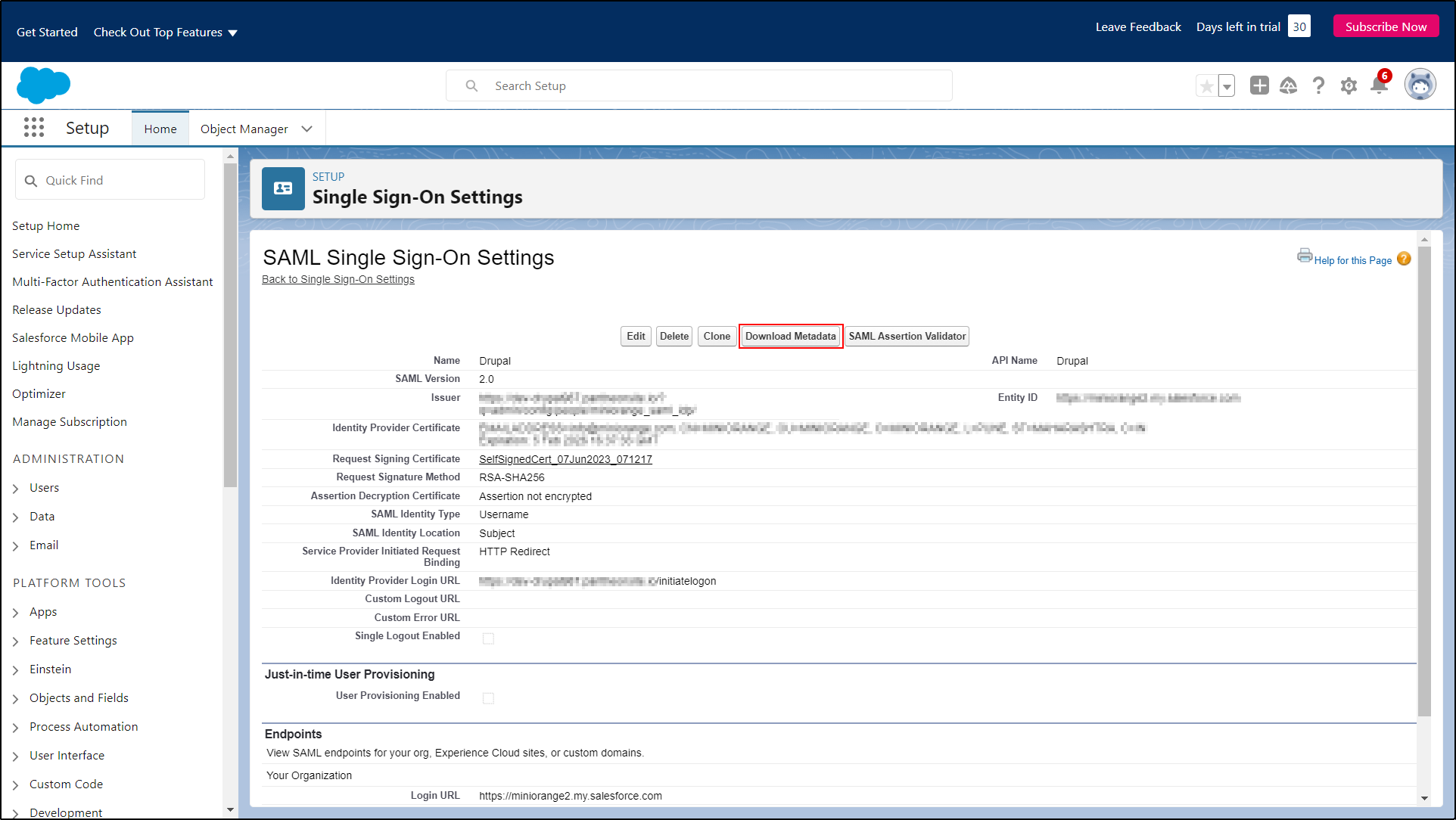Open Salesforce Help via the question mark icon
The height and width of the screenshot is (820, 1456).
coord(1318,85)
